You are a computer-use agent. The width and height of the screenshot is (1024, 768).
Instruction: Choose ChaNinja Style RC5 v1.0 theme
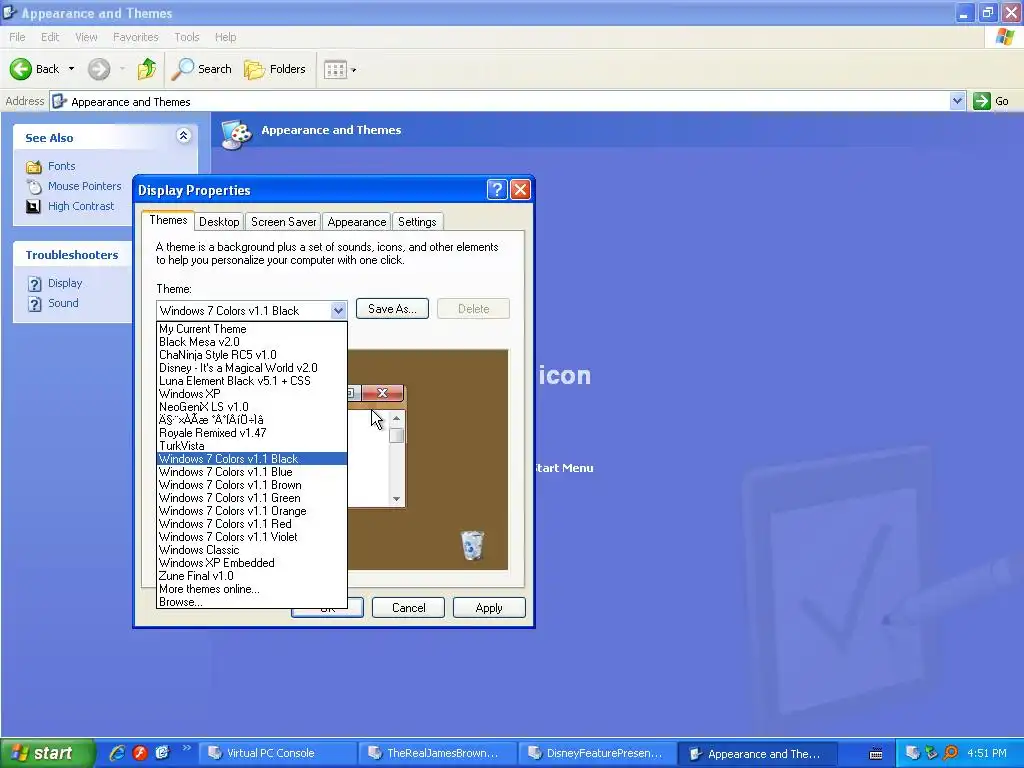pyautogui.click(x=251, y=355)
